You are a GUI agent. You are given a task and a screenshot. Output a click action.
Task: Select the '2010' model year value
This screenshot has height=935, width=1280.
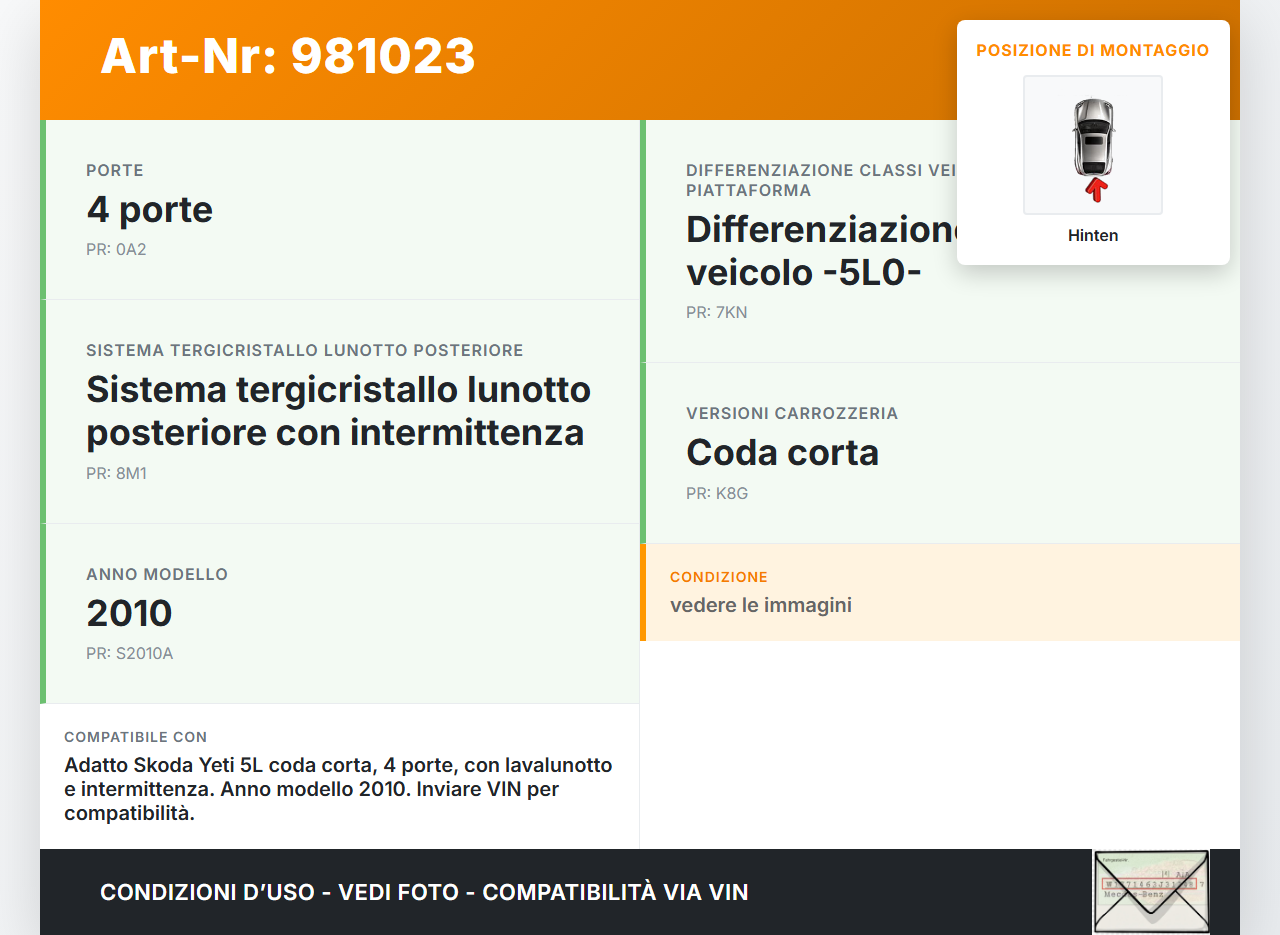(130, 613)
